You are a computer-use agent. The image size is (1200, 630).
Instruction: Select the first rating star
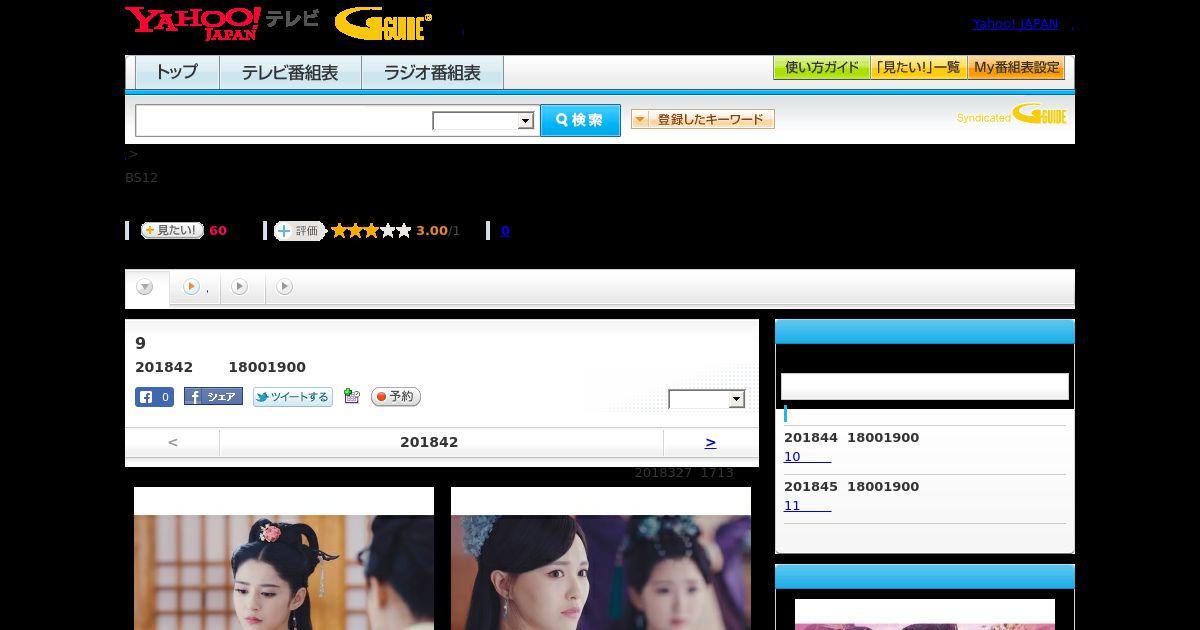[339, 231]
